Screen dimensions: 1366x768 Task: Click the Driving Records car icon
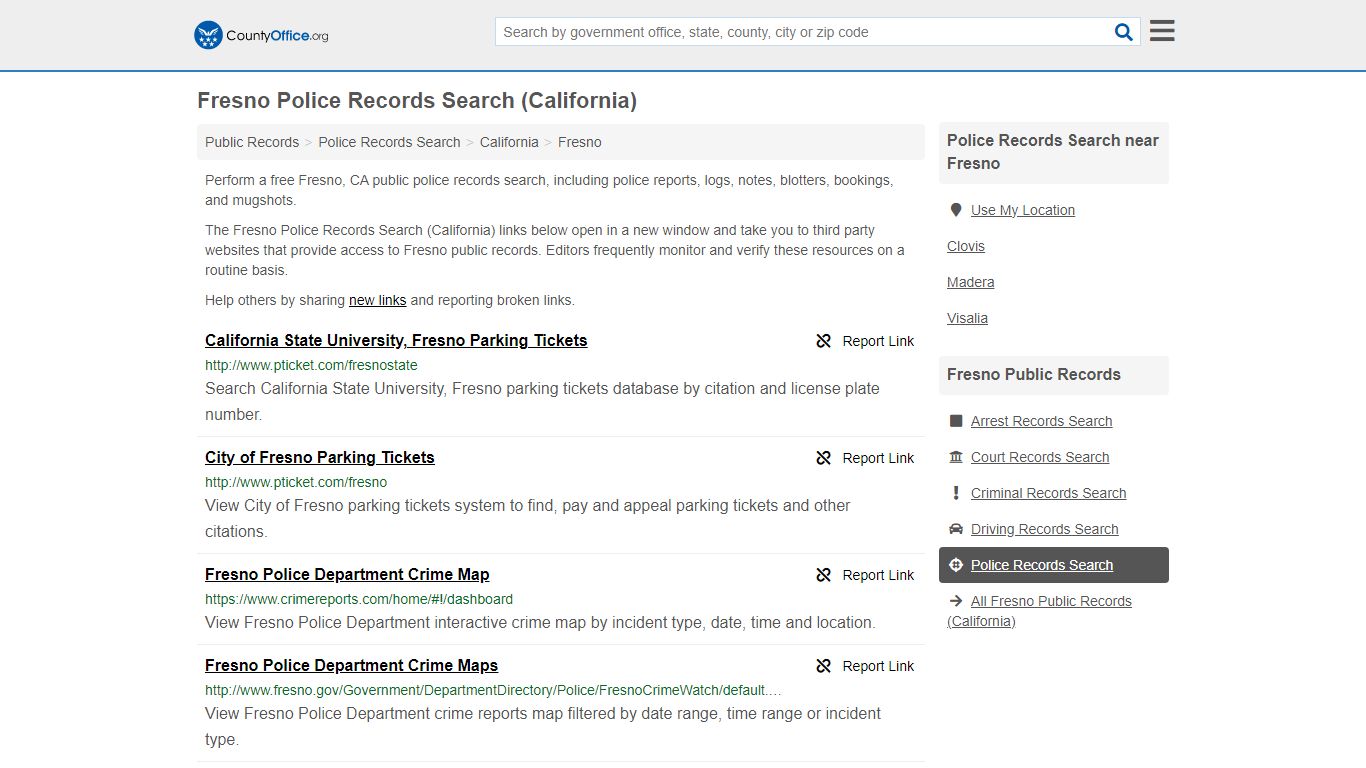coord(956,529)
